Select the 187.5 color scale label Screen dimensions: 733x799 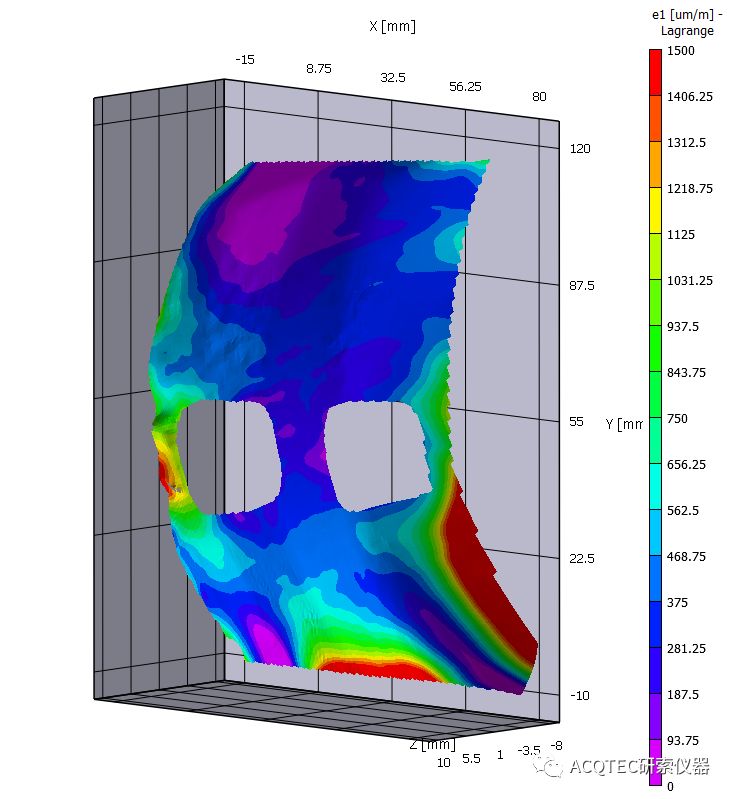(683, 695)
